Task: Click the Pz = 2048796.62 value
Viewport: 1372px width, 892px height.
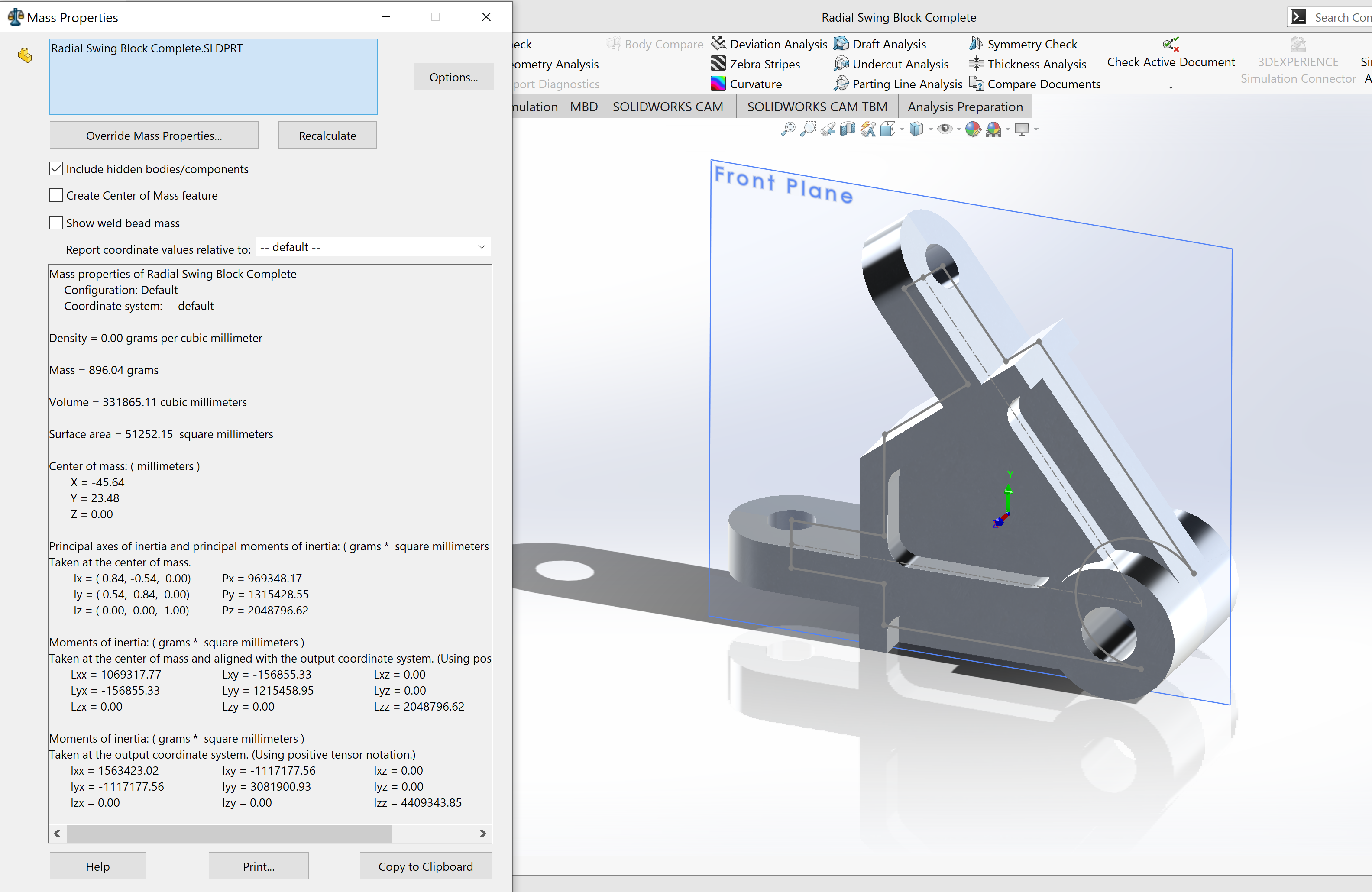Action: pos(265,610)
